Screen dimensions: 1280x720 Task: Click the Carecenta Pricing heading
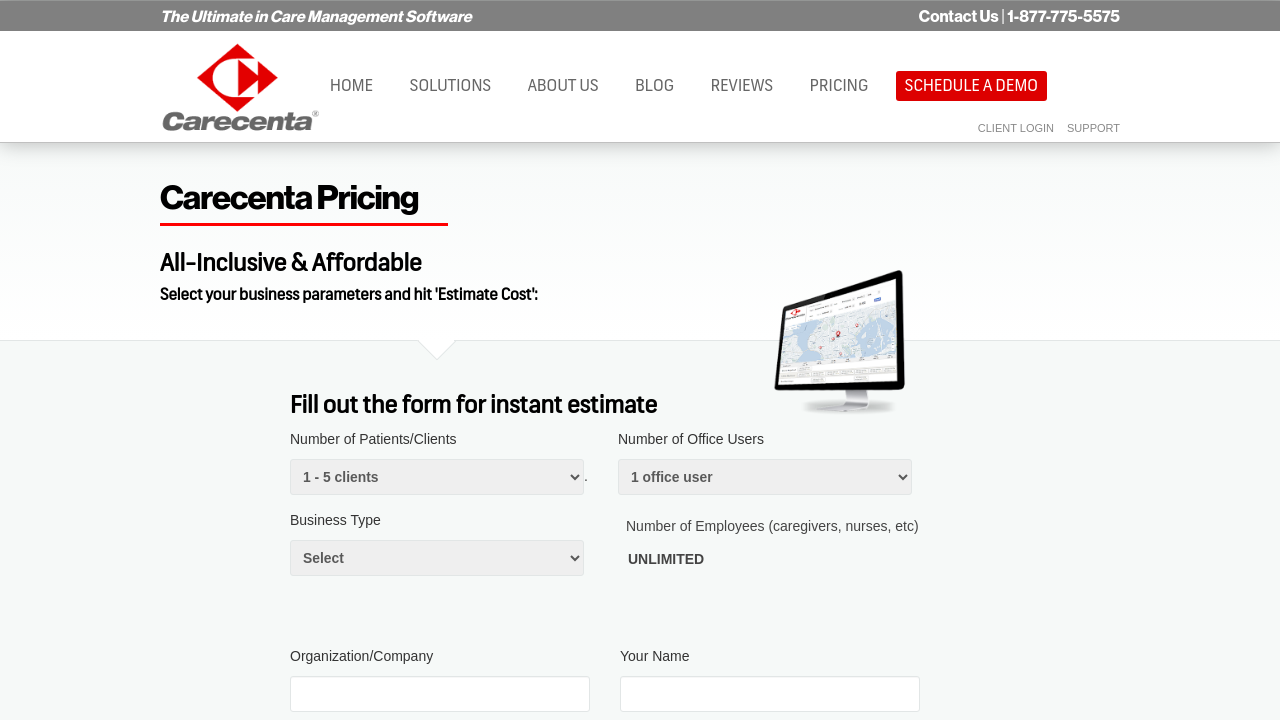coord(289,198)
